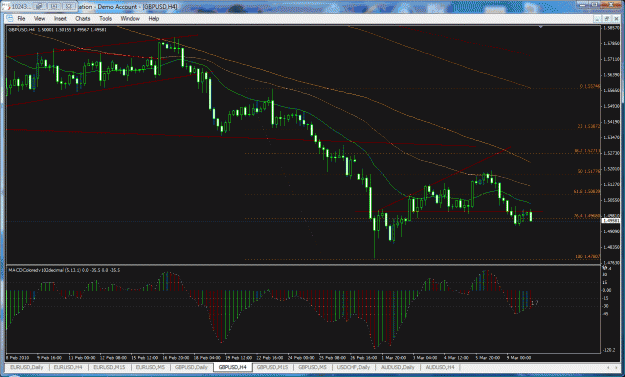Switch to the GBPUSD,M5 chart tab
625x377 pixels.
pyautogui.click(x=312, y=367)
